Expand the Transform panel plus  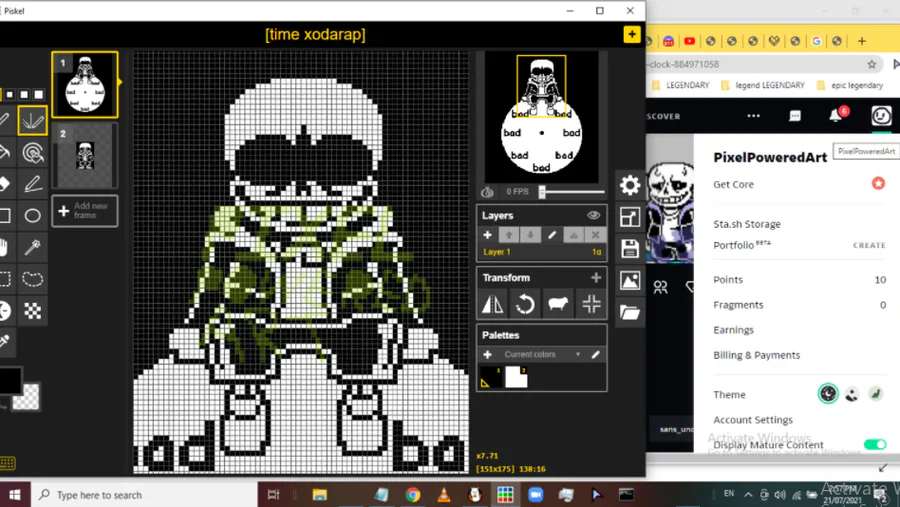point(596,277)
